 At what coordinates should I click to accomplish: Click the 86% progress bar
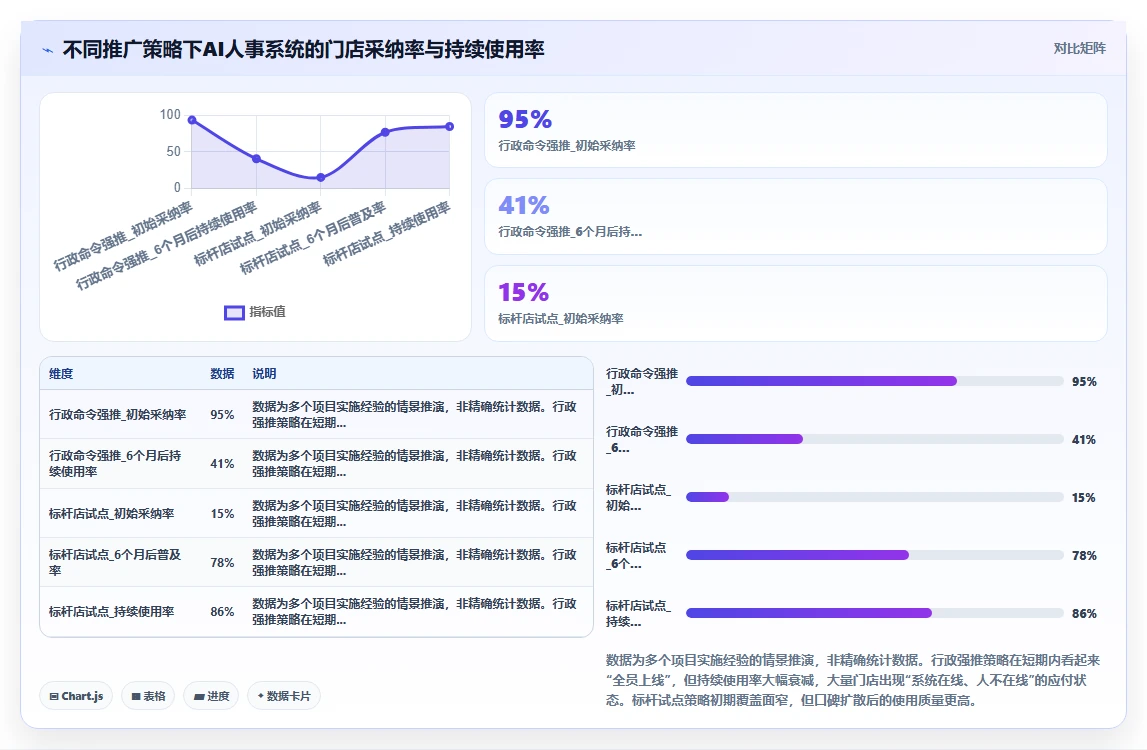(x=874, y=613)
